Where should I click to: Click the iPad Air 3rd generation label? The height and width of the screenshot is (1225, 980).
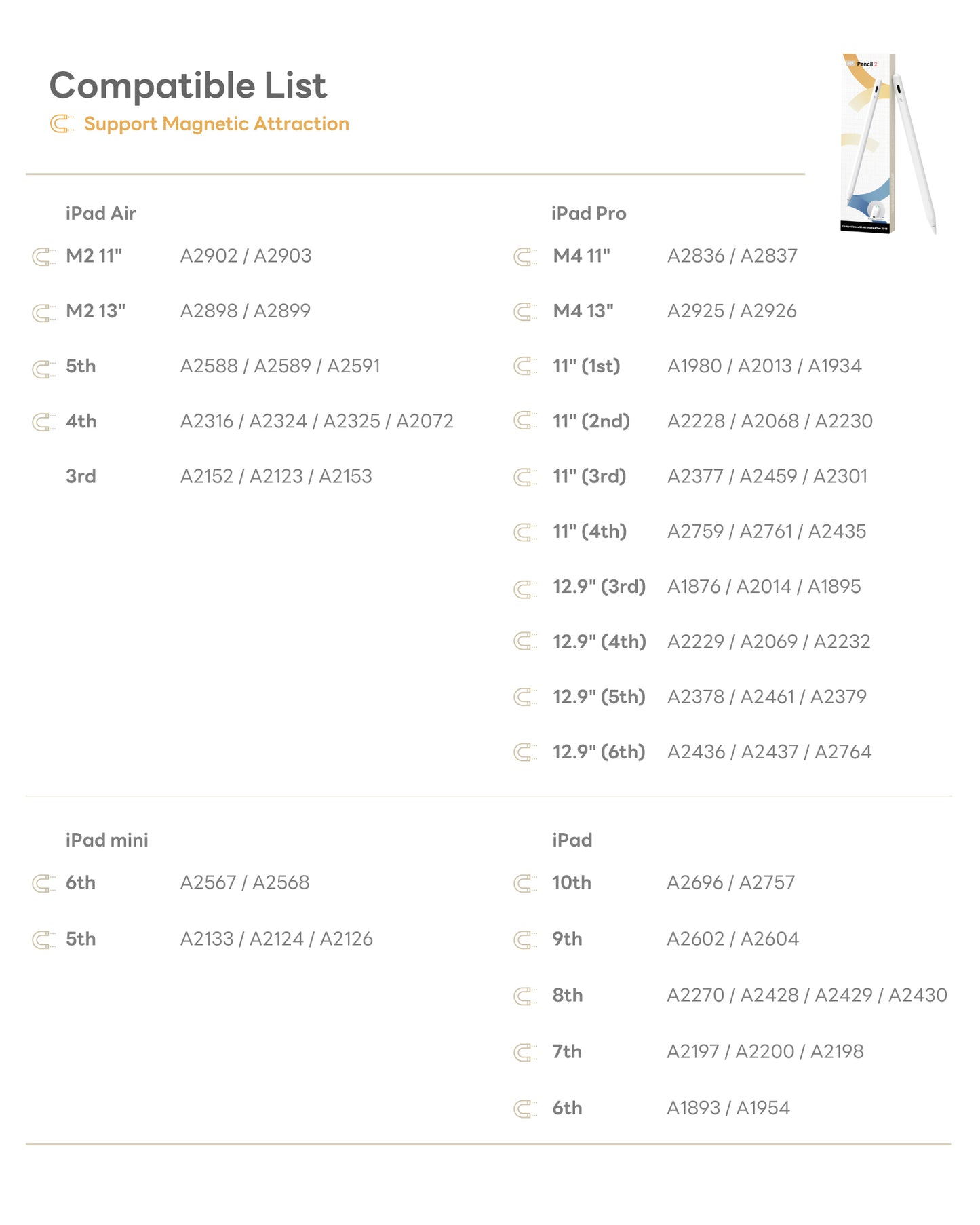81,476
